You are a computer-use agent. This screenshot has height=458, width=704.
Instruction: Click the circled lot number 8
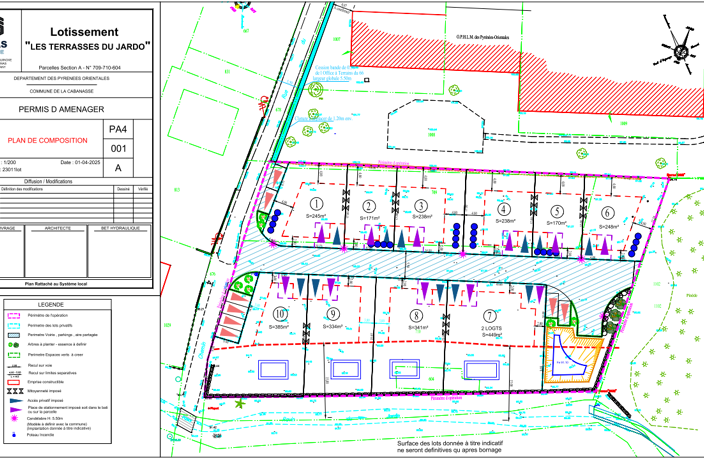[417, 316]
